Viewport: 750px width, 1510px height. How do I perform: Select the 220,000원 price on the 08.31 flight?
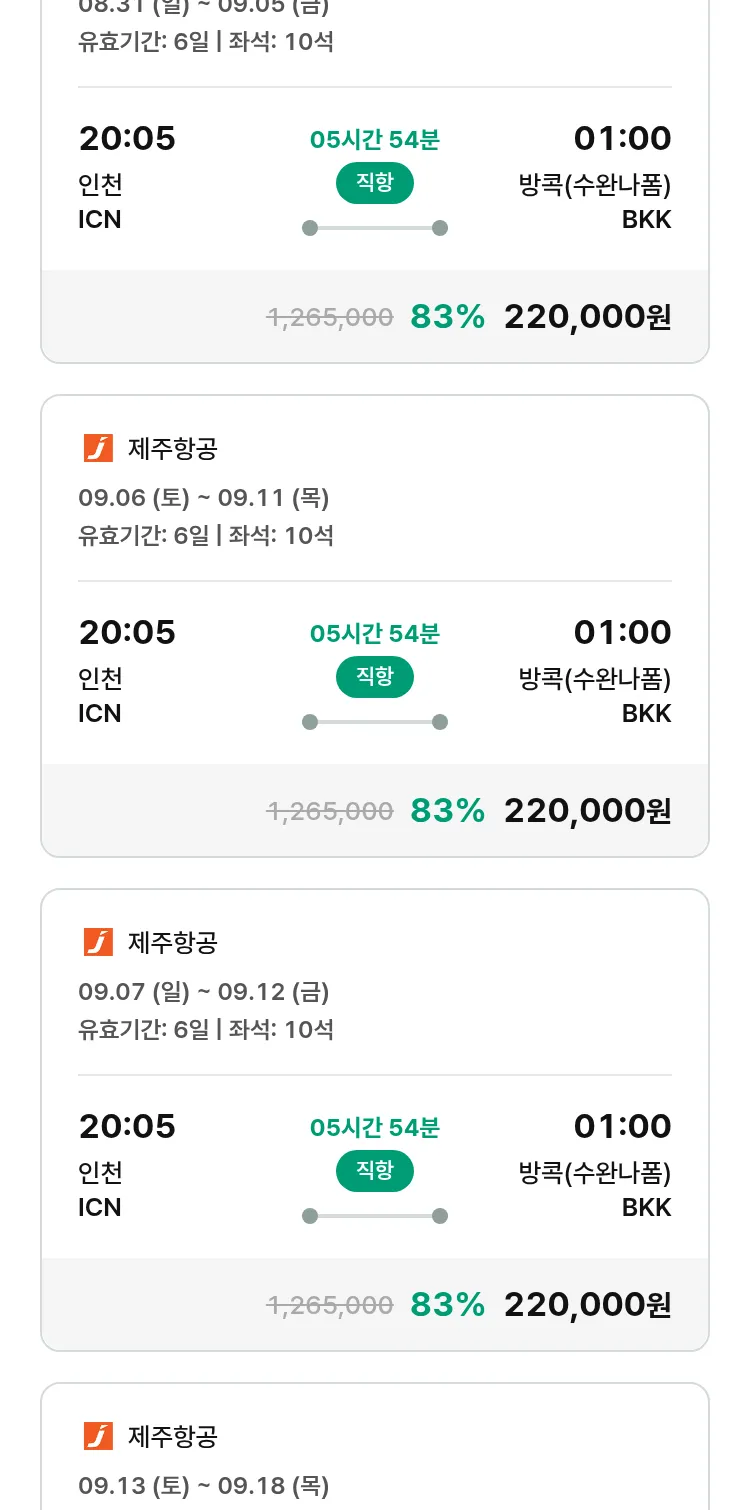(x=587, y=317)
